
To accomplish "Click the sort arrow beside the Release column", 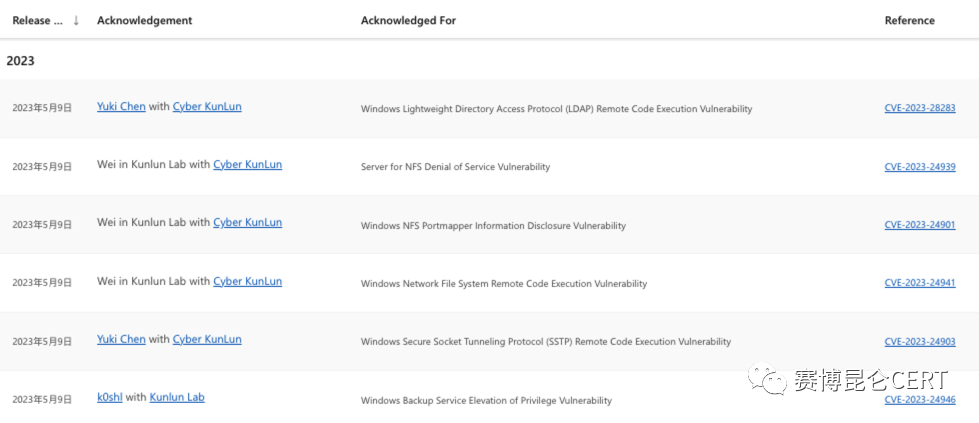I will tap(76, 20).
